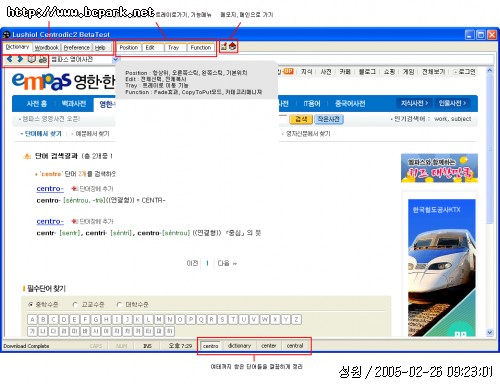
Task: Open the 인물사전 link in blue bar
Action: (452, 103)
